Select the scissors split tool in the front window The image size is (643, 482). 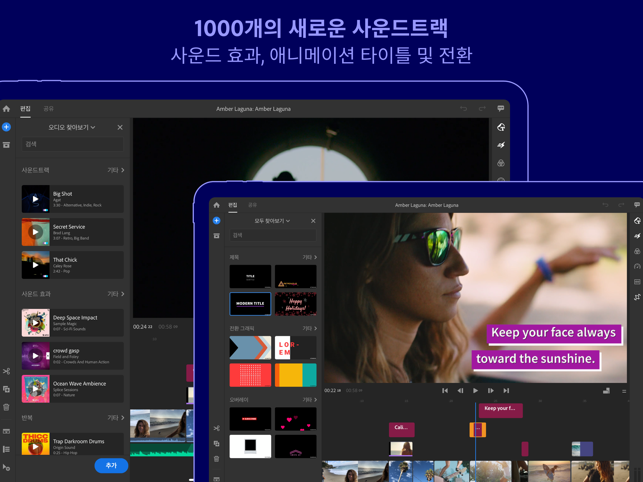click(217, 428)
